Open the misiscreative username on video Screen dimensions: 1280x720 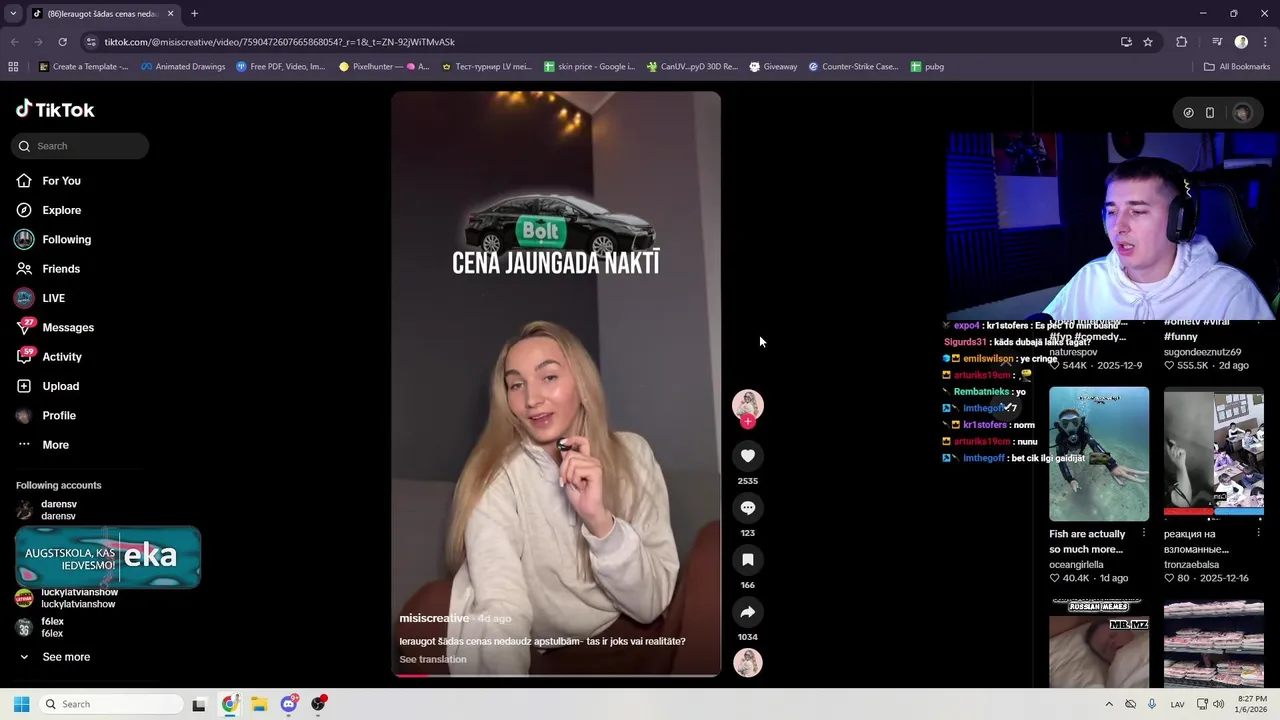point(434,618)
